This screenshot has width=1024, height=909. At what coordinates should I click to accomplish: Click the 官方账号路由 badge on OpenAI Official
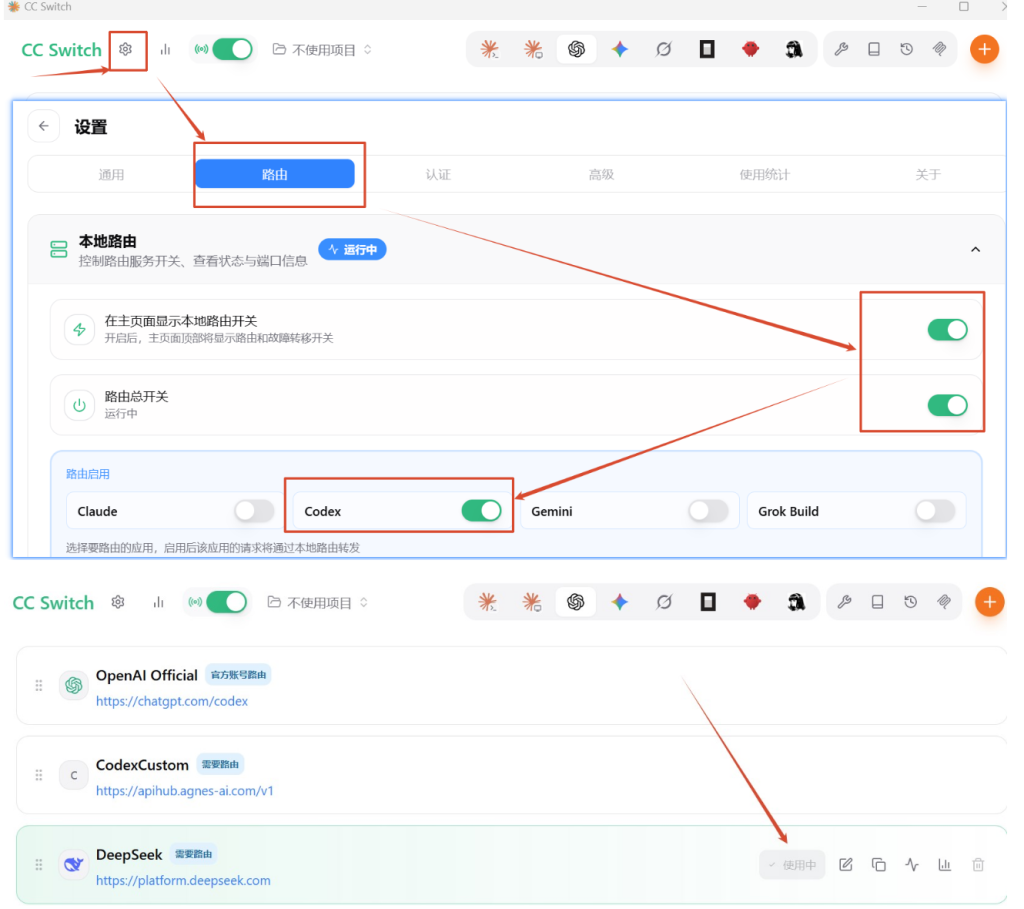click(238, 675)
